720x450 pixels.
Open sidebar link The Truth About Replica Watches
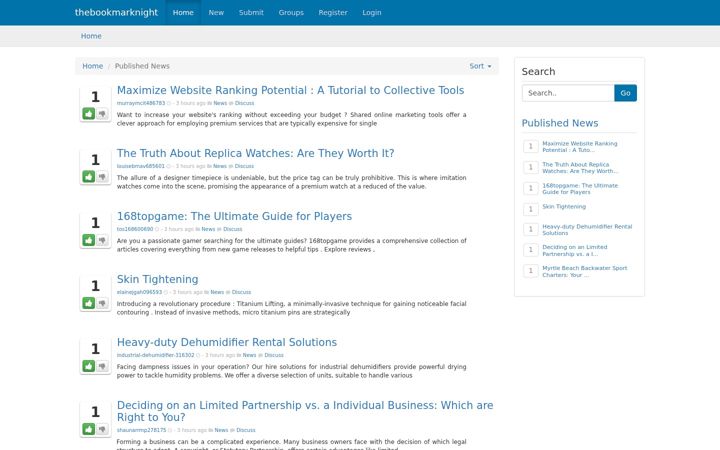click(580, 168)
